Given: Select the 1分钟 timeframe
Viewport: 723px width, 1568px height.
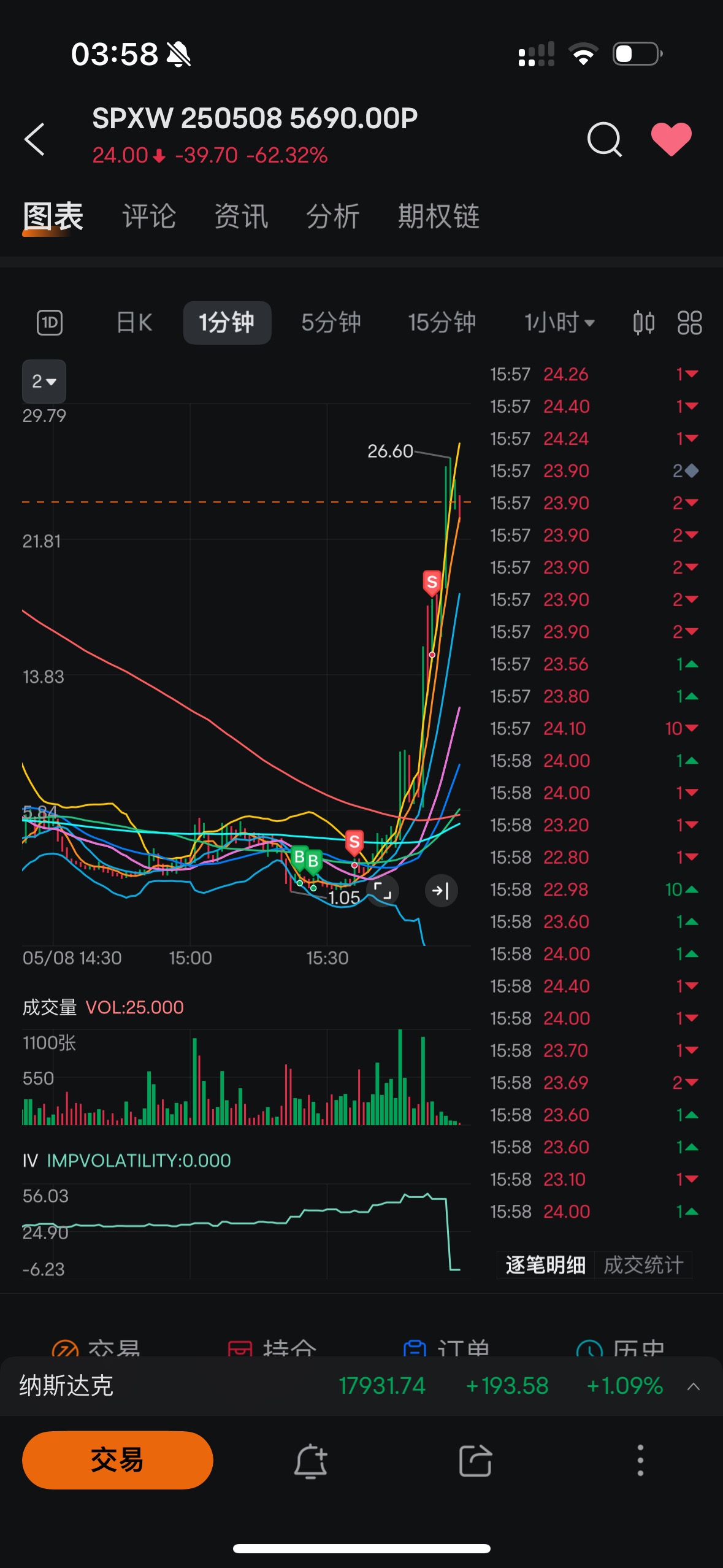Looking at the screenshot, I should [228, 323].
